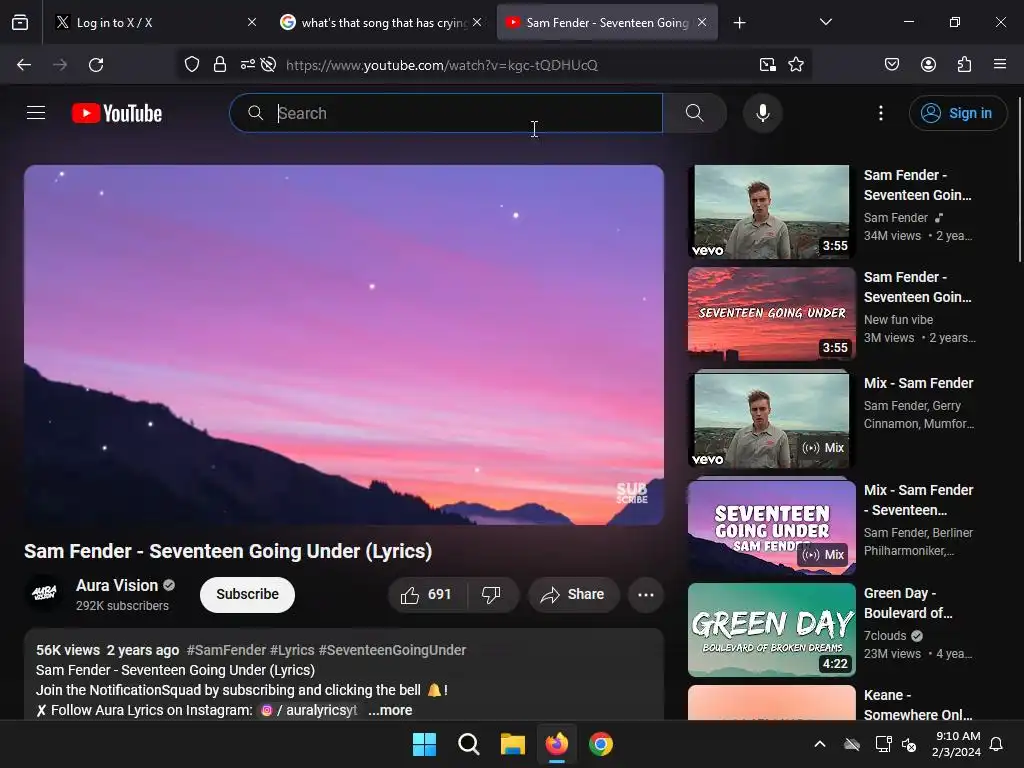Reload the page
This screenshot has width=1024, height=768.
click(x=96, y=65)
